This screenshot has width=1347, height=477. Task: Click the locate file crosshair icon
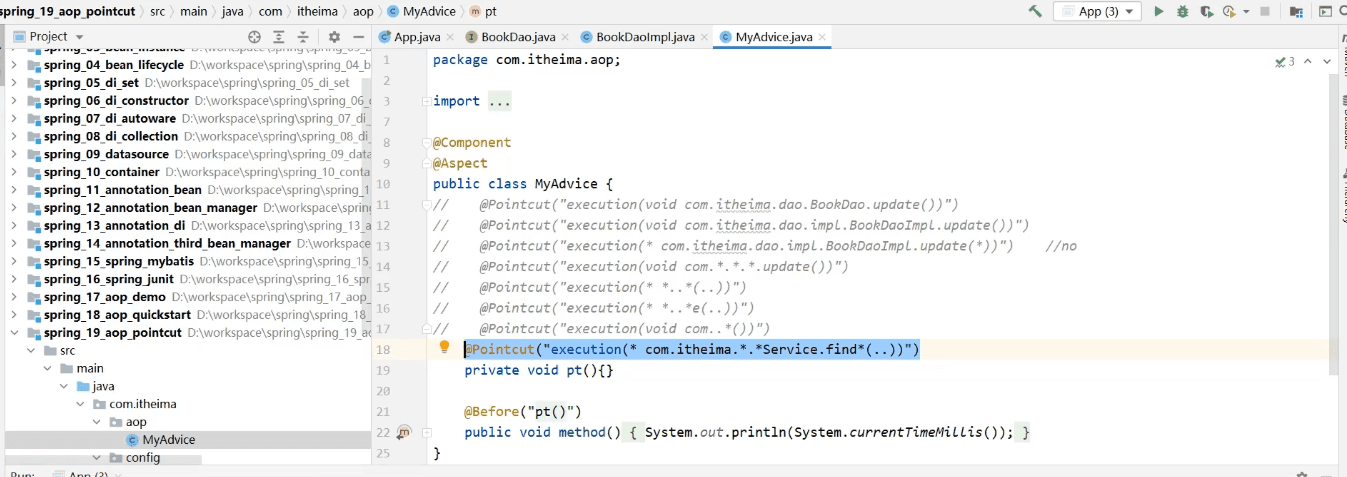(x=254, y=37)
